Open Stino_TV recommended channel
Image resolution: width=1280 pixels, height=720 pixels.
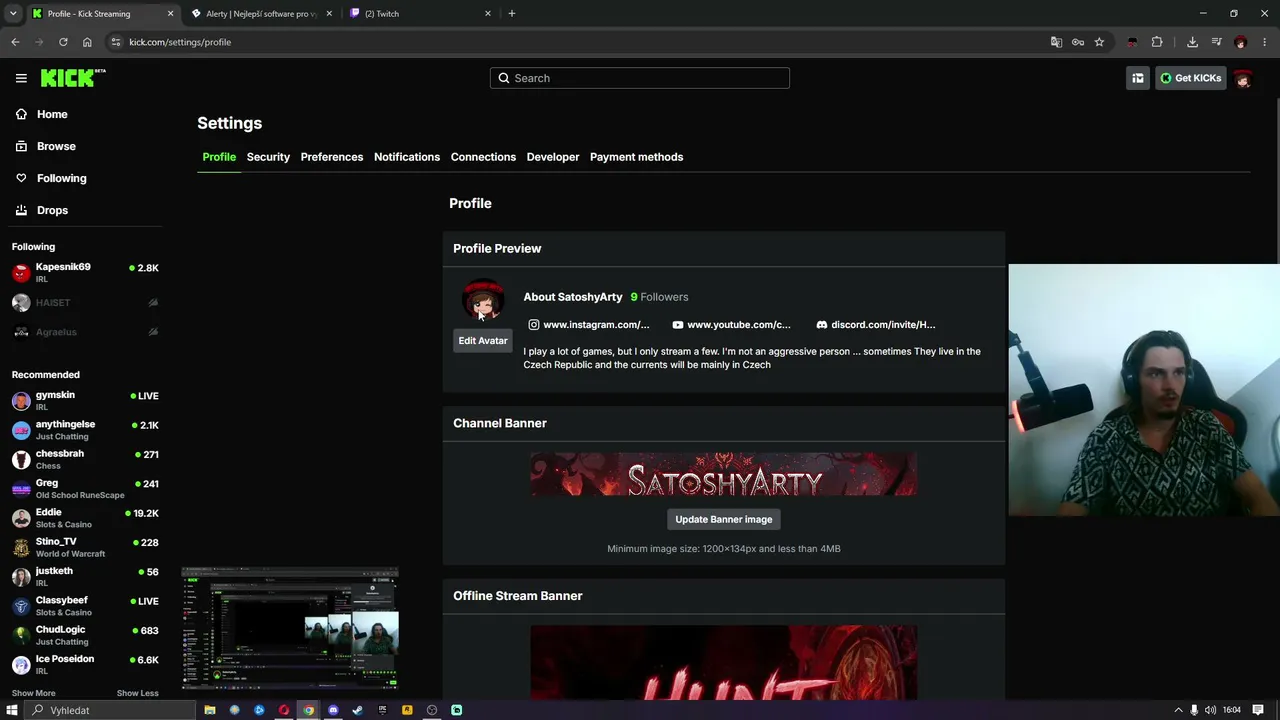coord(85,547)
